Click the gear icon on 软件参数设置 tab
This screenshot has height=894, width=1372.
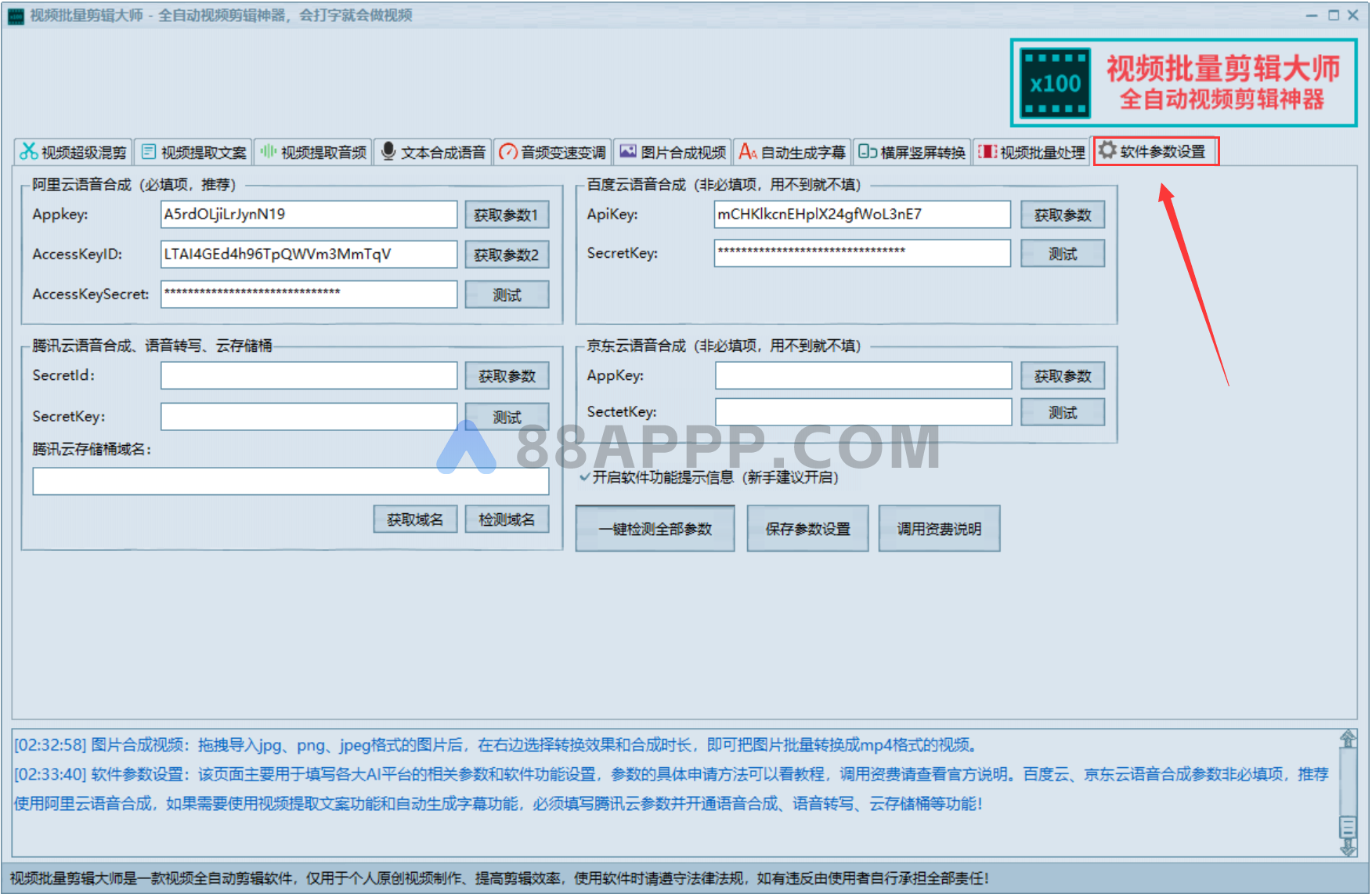(x=1107, y=150)
